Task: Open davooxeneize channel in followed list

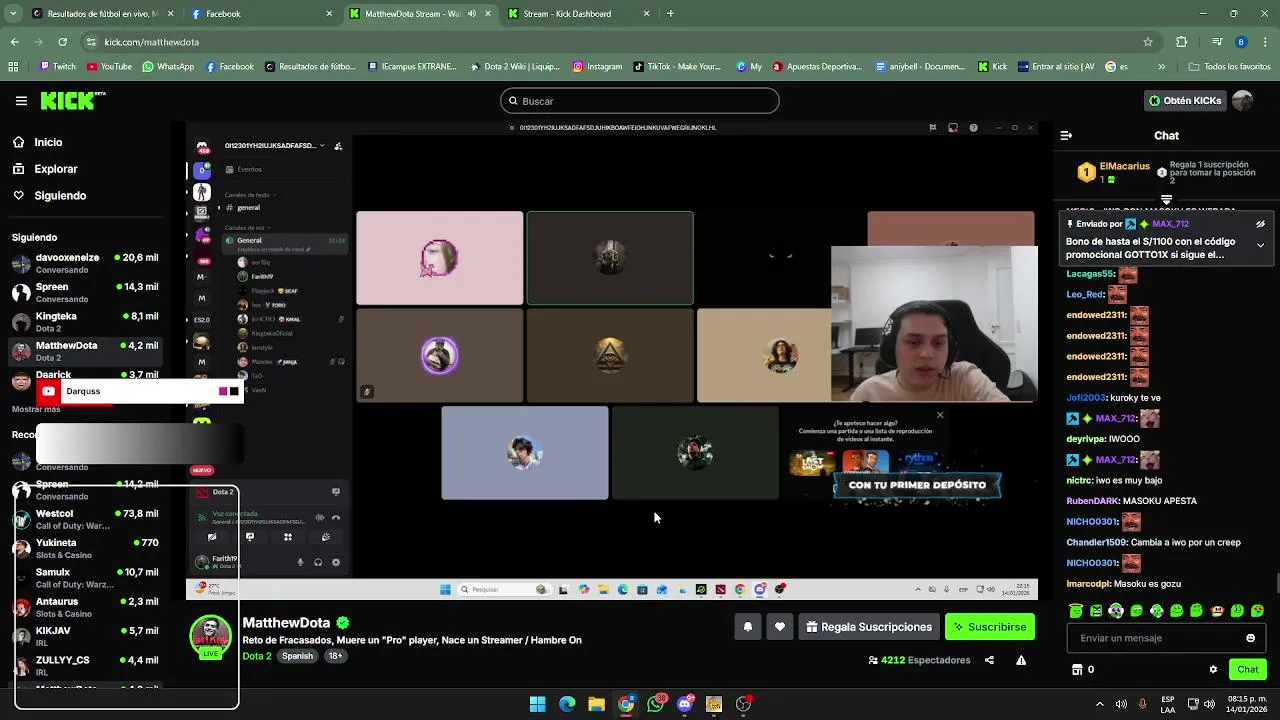Action: point(85,264)
